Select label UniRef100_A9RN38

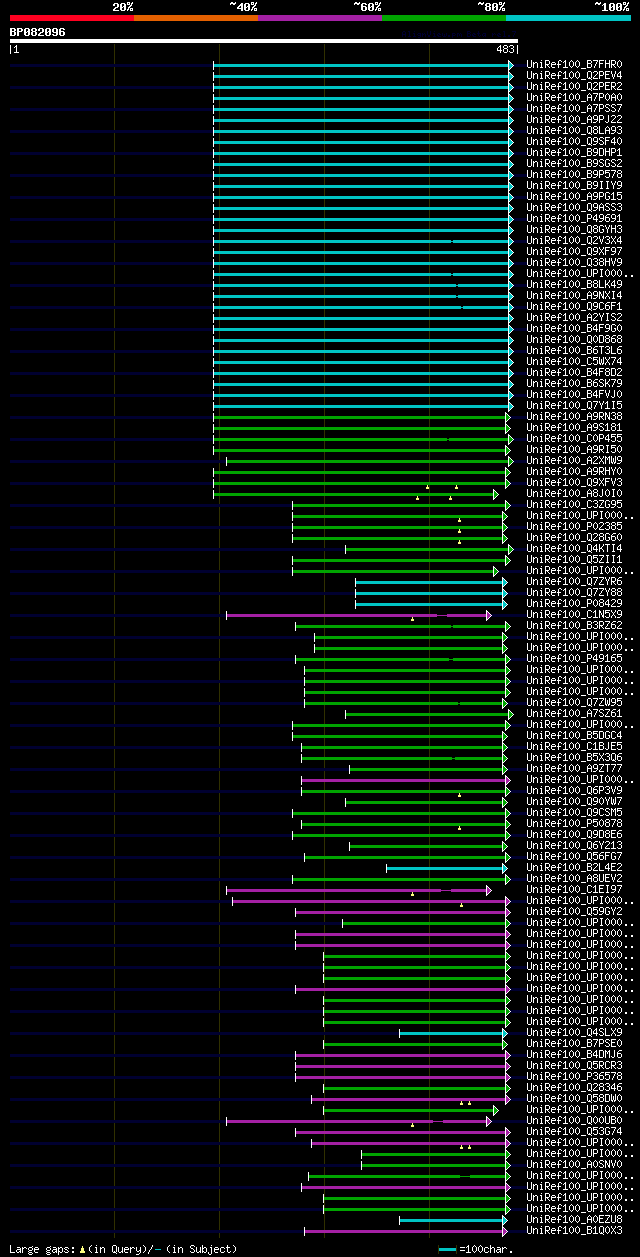[x=574, y=416]
